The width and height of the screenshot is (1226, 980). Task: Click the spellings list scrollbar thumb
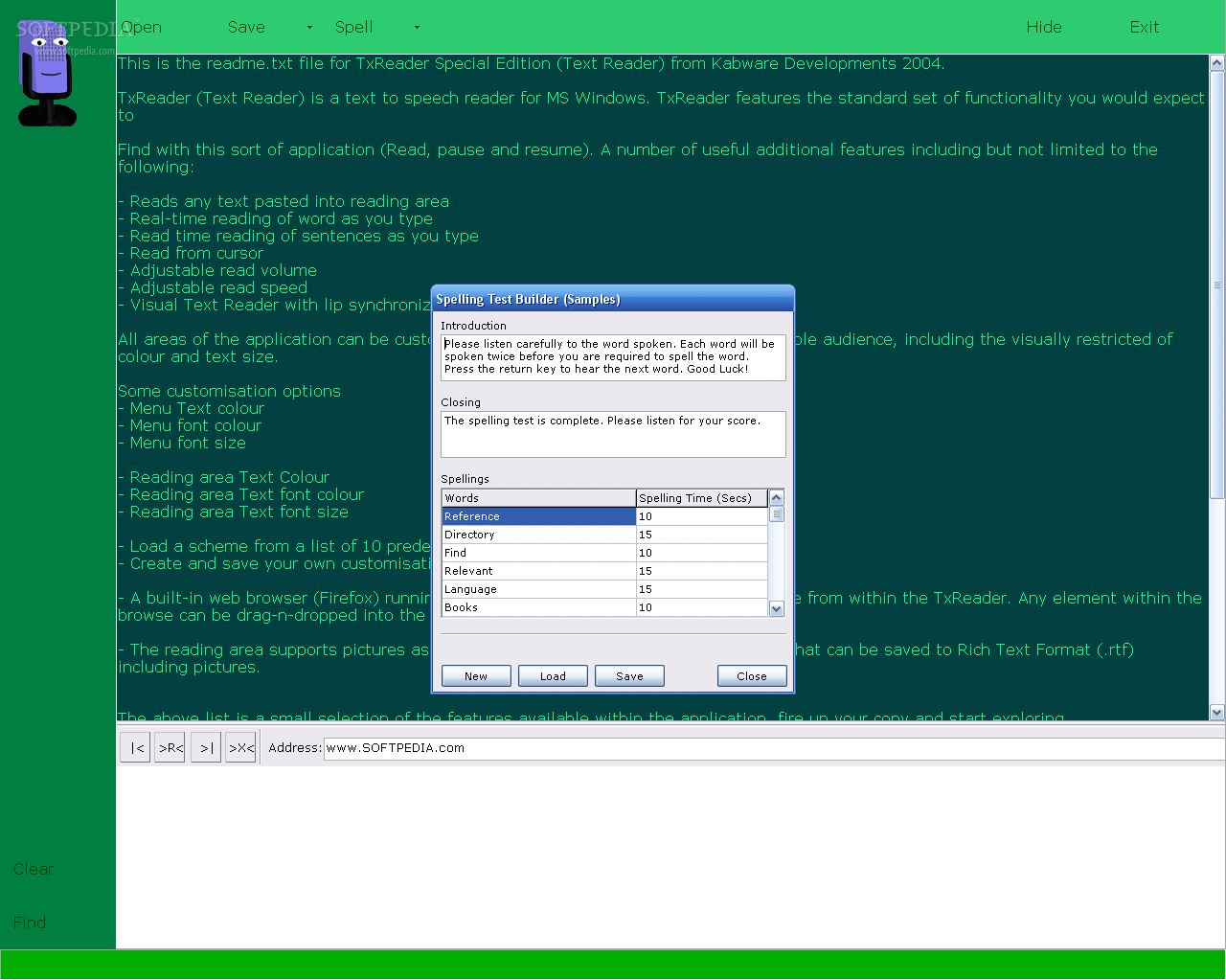click(777, 514)
